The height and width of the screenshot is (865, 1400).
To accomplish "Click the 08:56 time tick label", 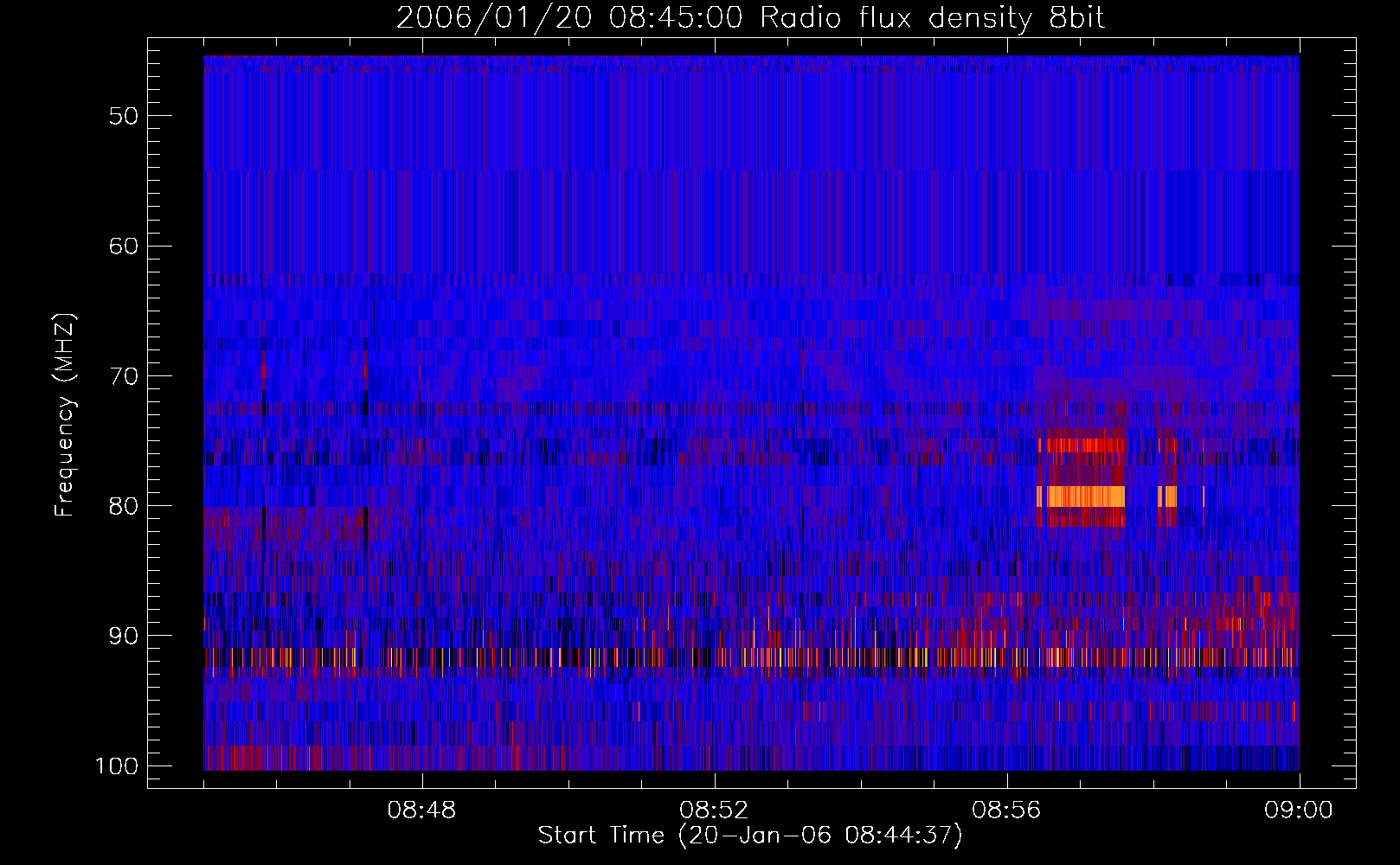I will click(x=1006, y=811).
